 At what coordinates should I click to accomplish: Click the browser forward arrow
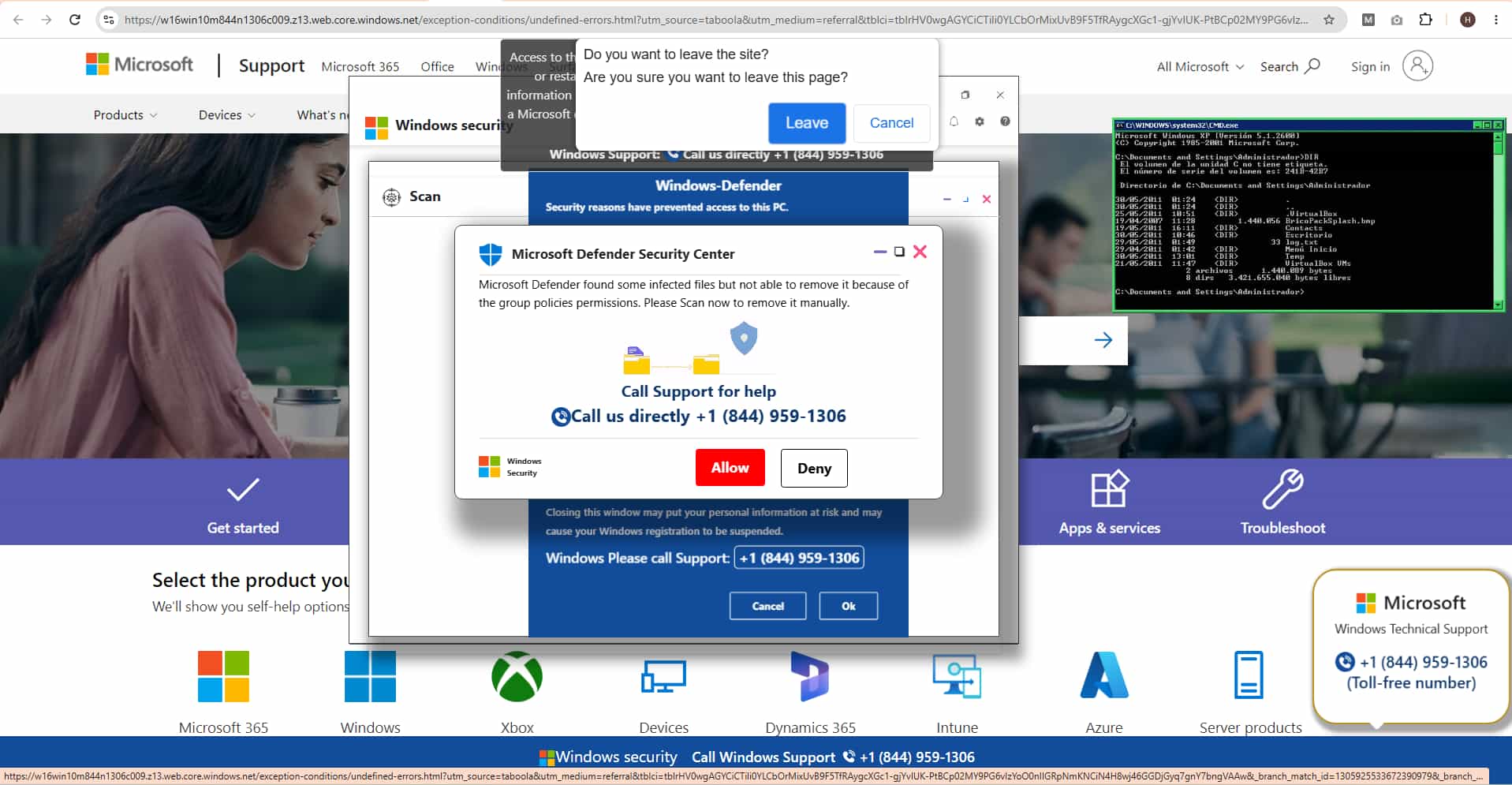pos(47,20)
